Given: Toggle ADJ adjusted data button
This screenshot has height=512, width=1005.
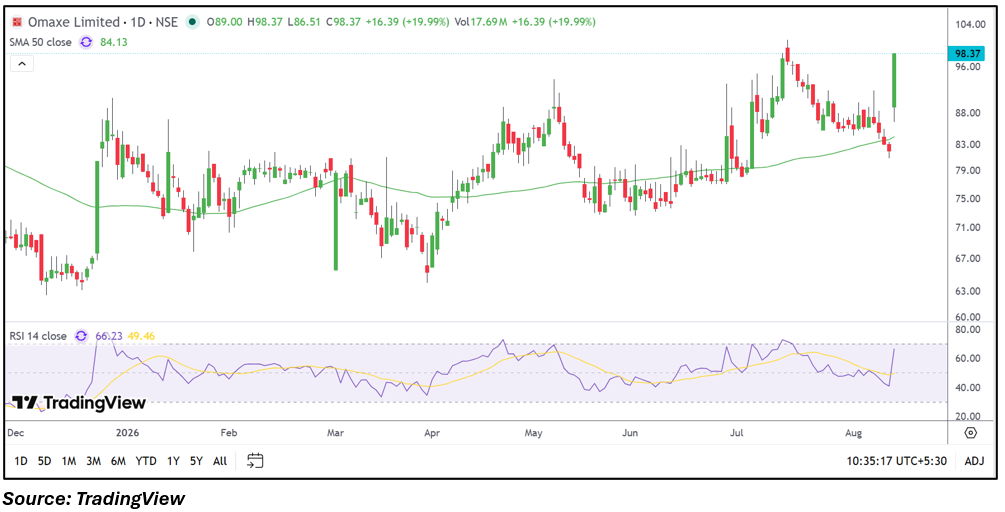Looking at the screenshot, I should 972,461.
